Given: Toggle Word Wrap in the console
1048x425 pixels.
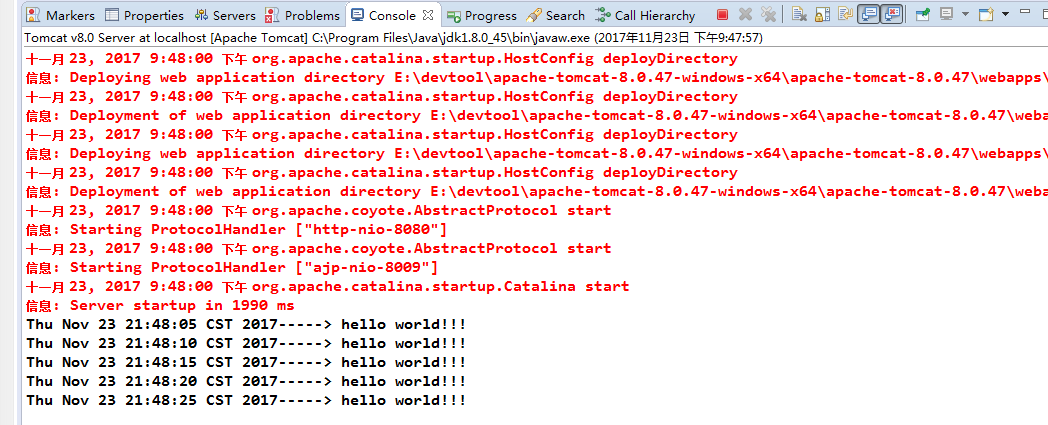Looking at the screenshot, I should point(845,13).
